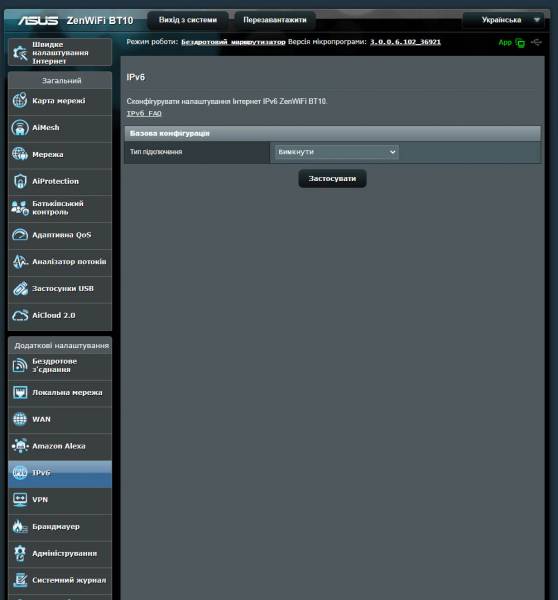Click the Додаткові налаштування section header
Image resolution: width=558 pixels, height=600 pixels.
point(61,346)
